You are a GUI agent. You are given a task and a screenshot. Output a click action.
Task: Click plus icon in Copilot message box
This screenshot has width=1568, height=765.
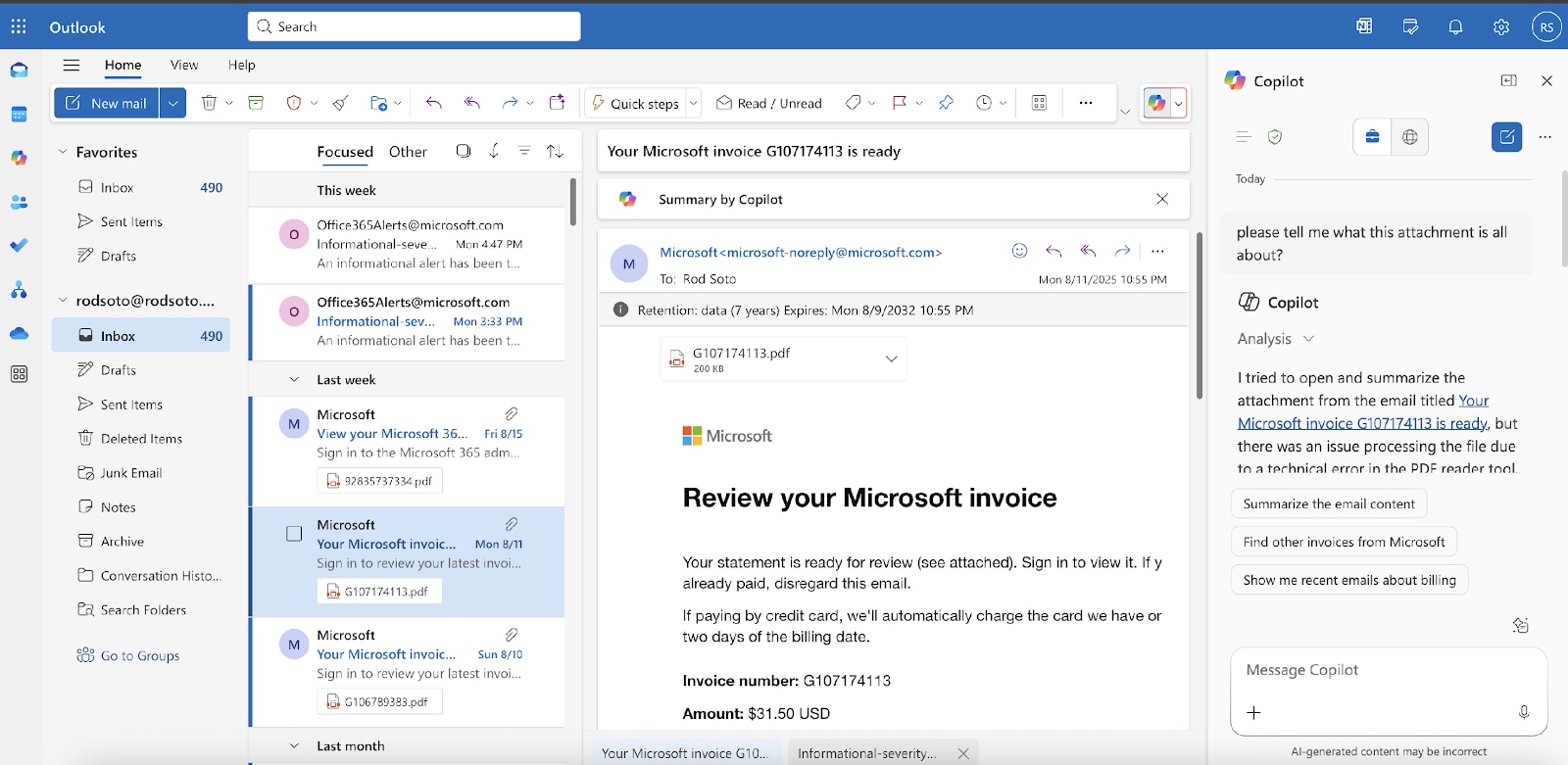(x=1253, y=712)
